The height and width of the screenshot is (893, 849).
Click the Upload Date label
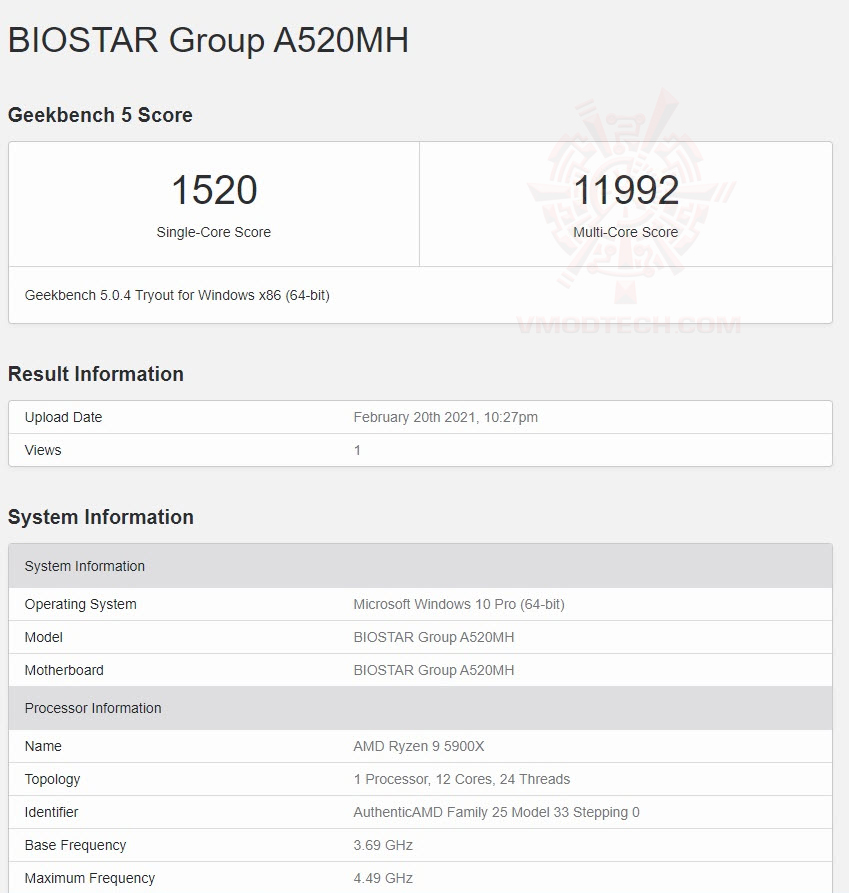tap(63, 417)
